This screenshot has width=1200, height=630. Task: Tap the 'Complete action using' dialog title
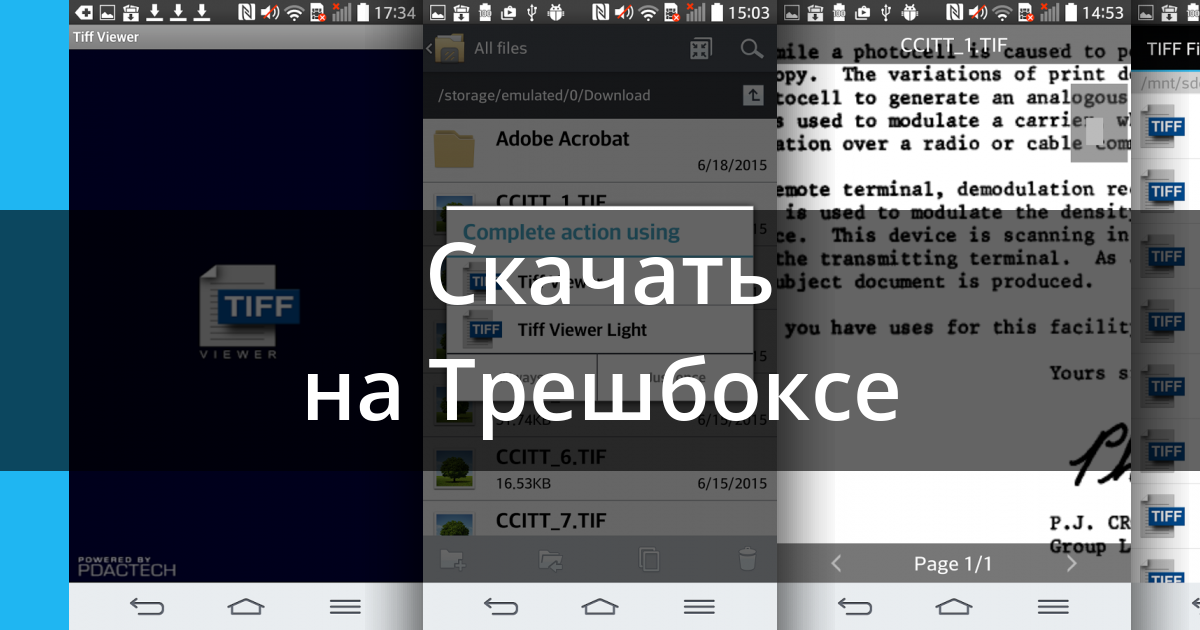[x=571, y=232]
